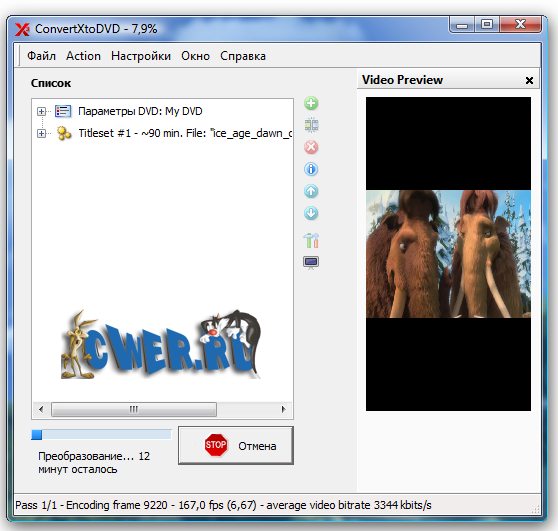Click the Titleset #1 yellow reel icon
The image size is (558, 531).
(64, 133)
